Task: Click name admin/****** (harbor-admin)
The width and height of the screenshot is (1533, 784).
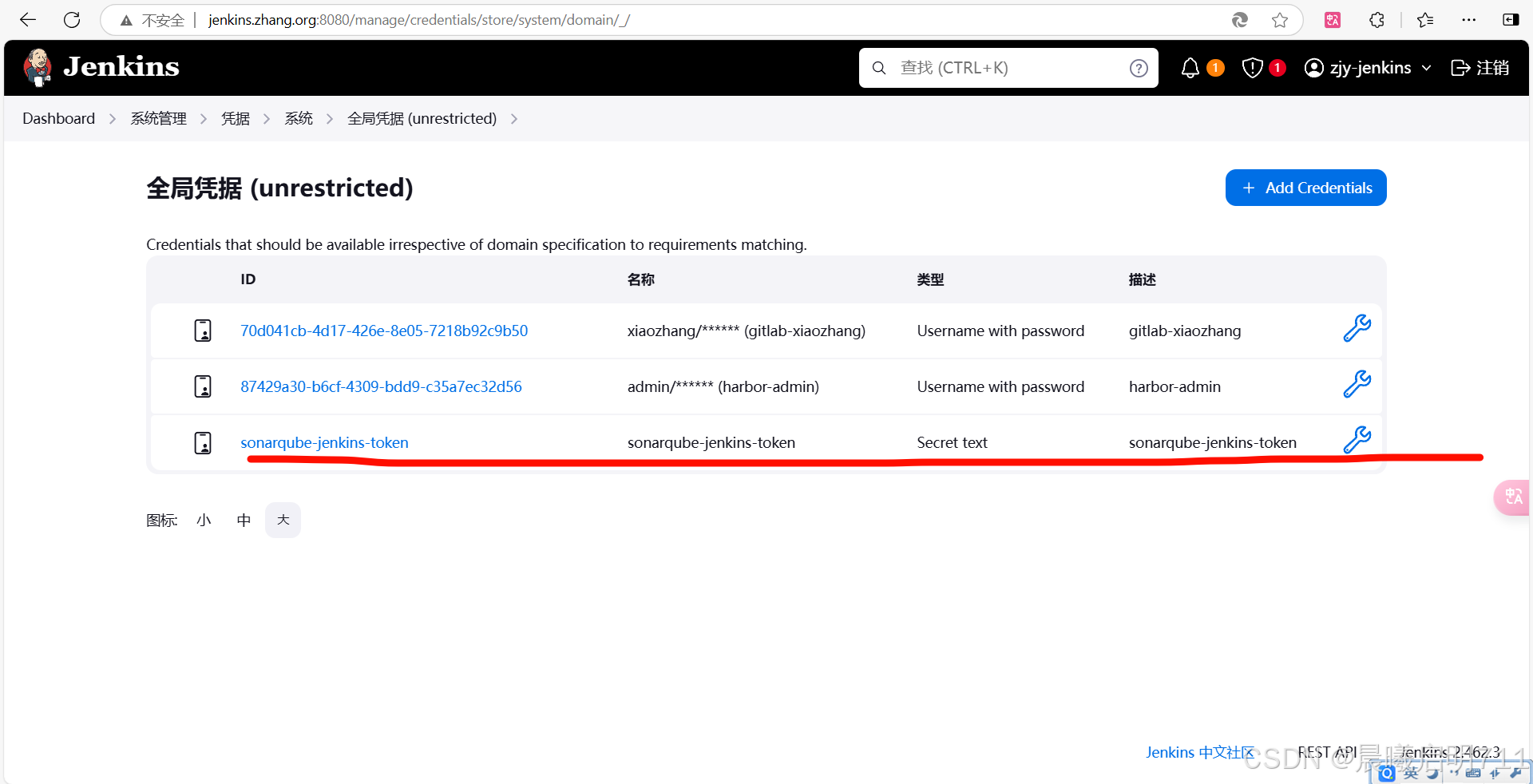Action: 723,386
